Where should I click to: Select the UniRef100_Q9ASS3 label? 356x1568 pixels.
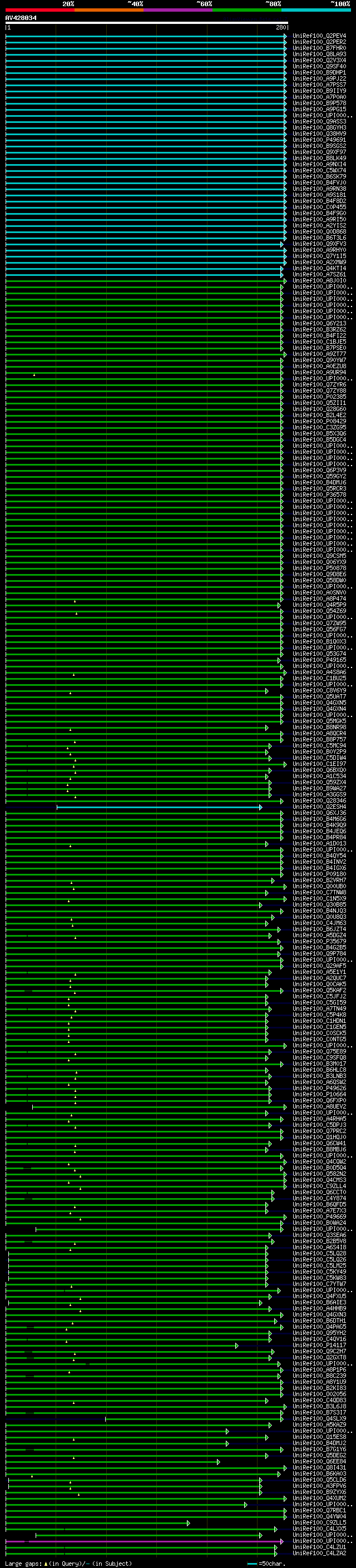coord(319,122)
